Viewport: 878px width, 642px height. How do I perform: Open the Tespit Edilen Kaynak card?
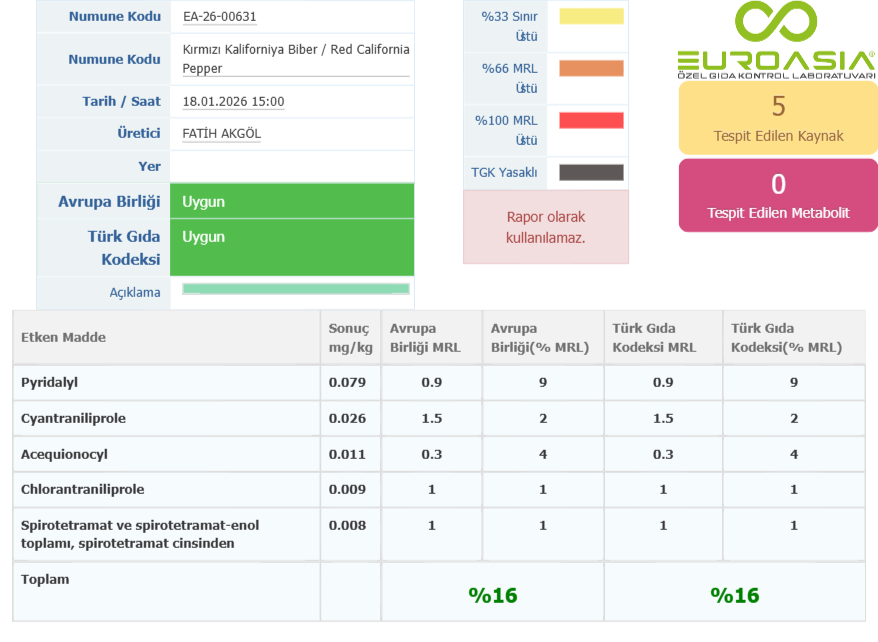(778, 118)
